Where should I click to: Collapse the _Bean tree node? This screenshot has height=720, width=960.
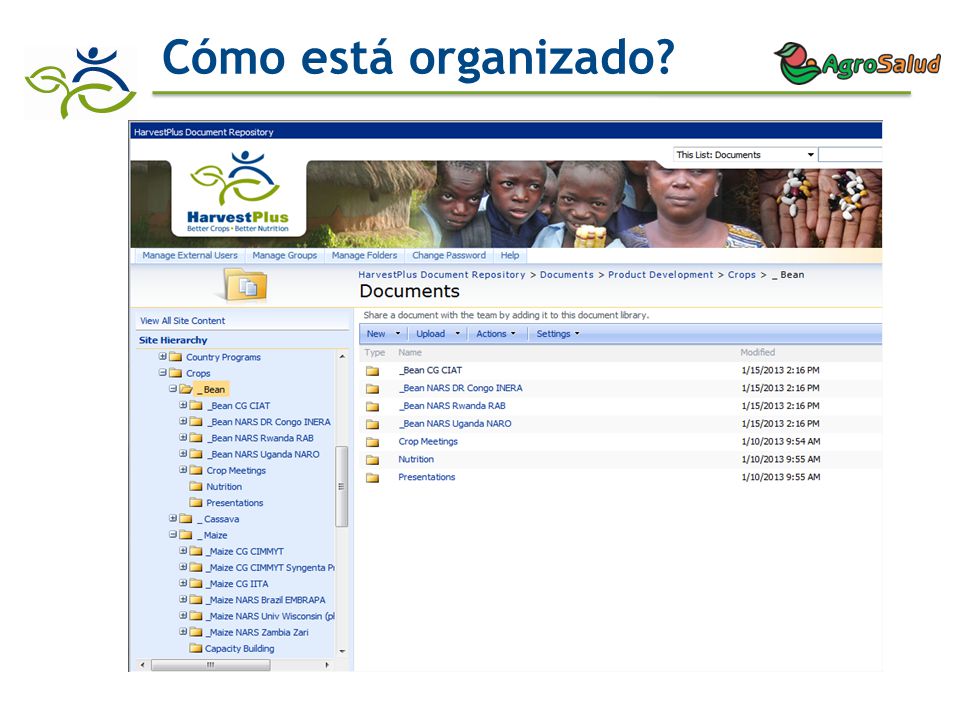173,389
